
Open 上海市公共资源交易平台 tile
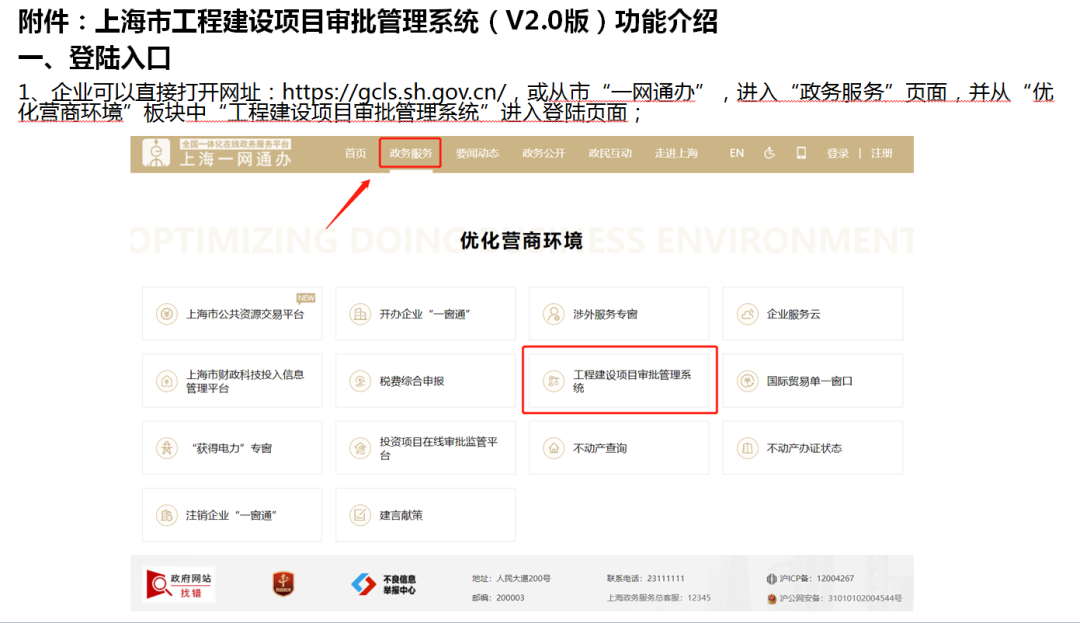click(x=232, y=314)
